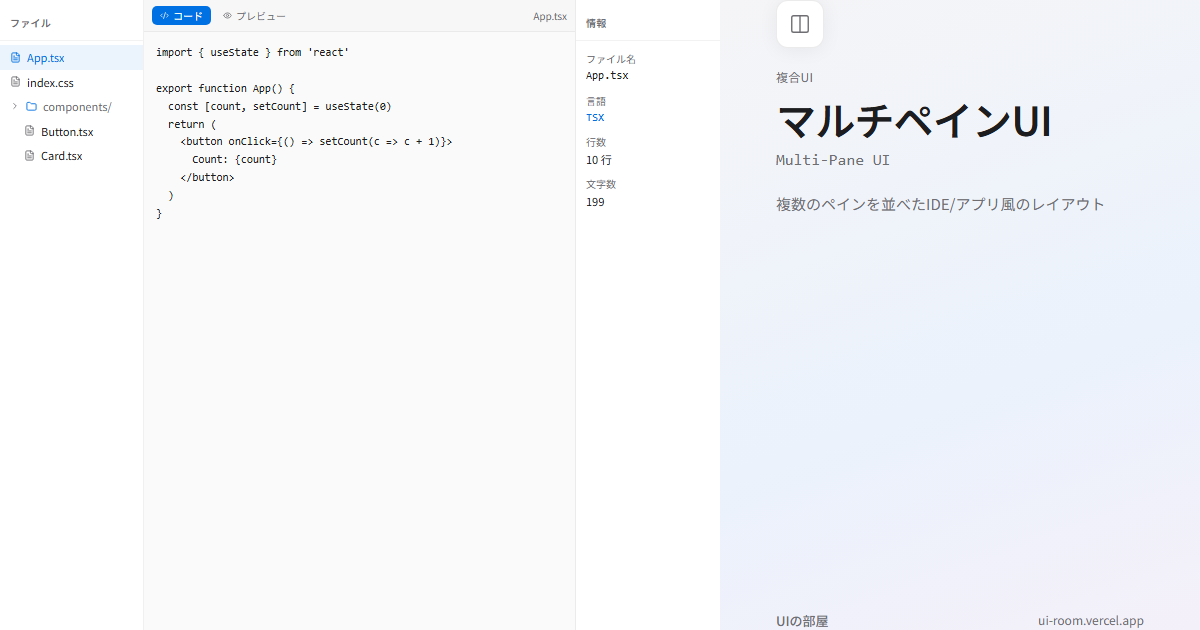The width and height of the screenshot is (1200, 630).
Task: Open Card.tsx in the file tree
Action: coord(71,156)
